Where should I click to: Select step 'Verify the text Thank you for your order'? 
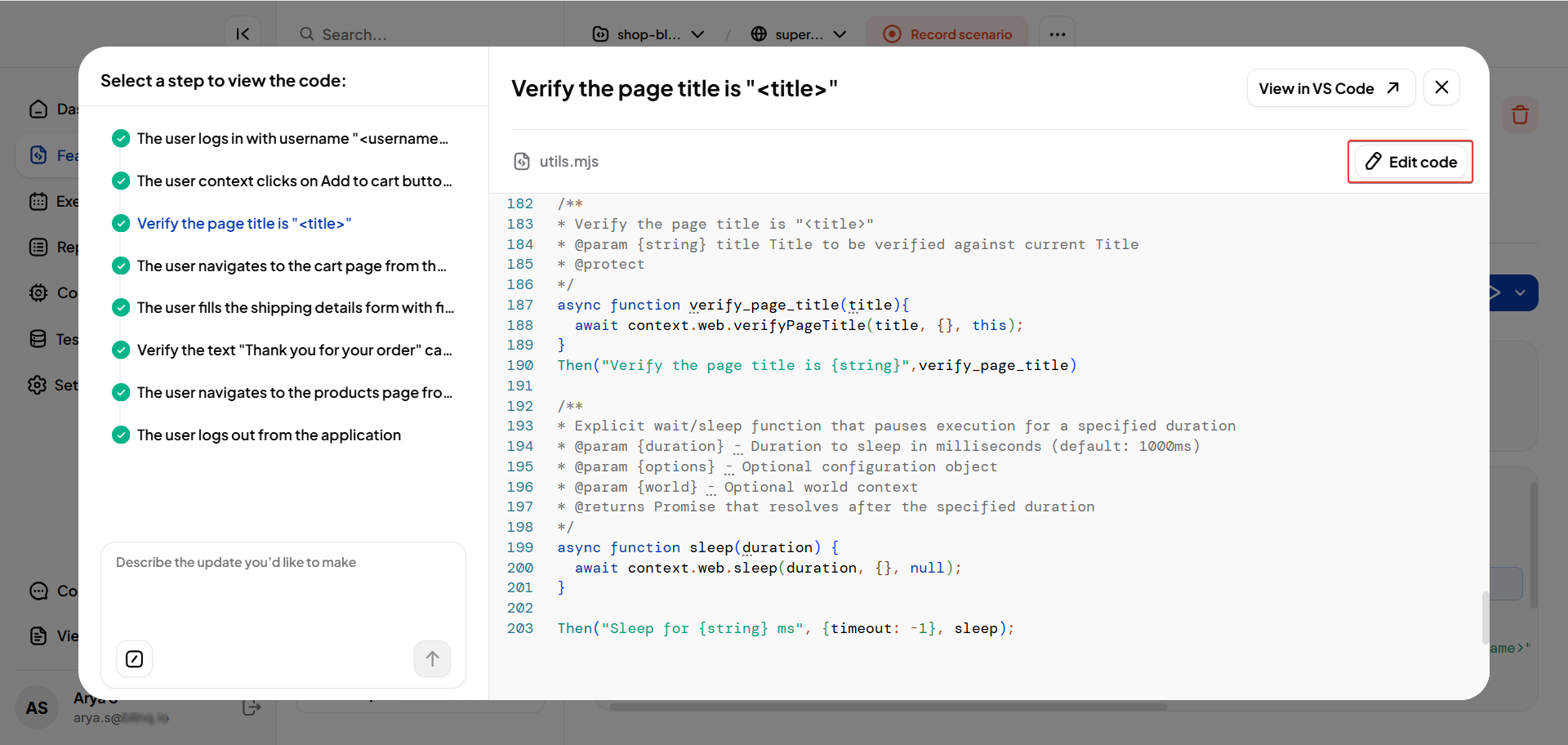(x=294, y=350)
